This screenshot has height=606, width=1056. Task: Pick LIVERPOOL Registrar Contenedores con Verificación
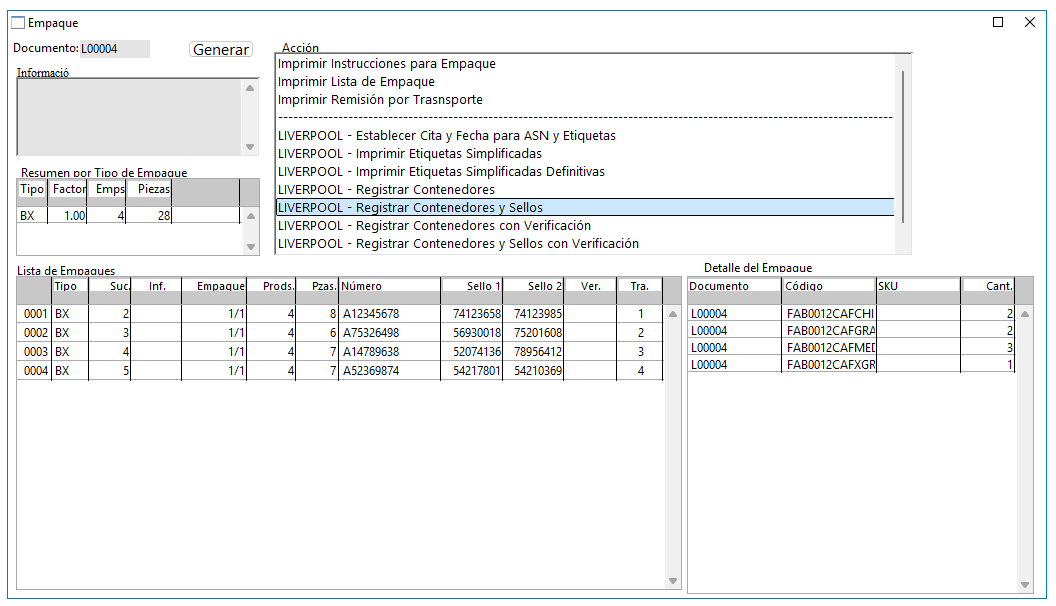pyautogui.click(x=434, y=226)
